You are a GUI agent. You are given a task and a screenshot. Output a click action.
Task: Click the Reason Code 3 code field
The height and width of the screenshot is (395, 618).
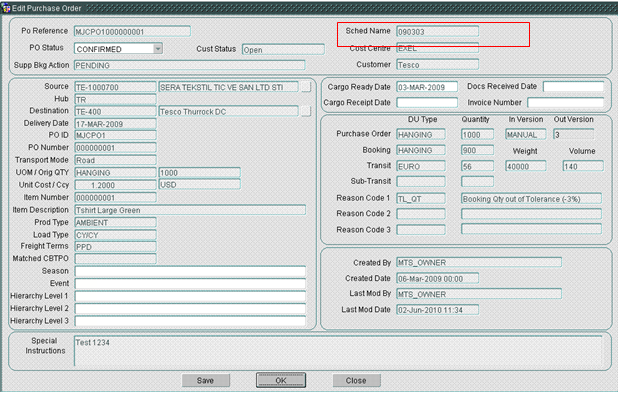[x=421, y=229]
